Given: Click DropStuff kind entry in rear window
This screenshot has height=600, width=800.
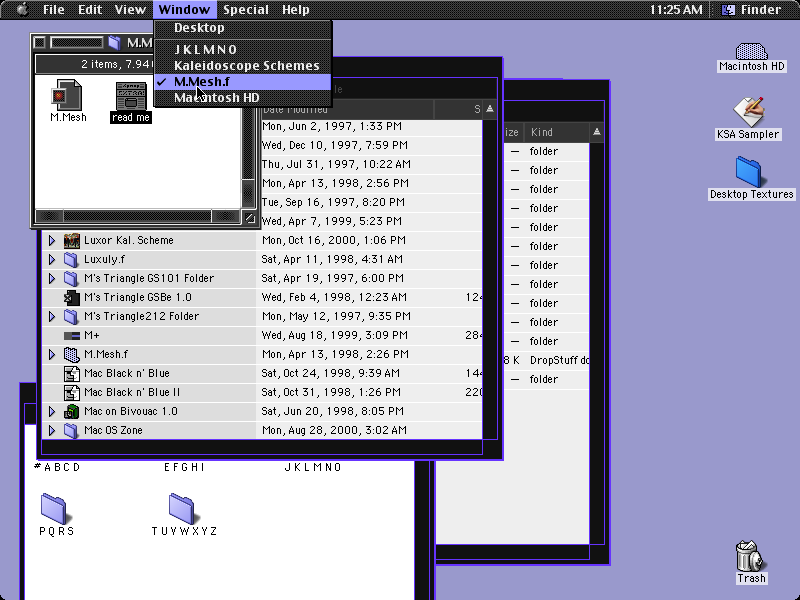Looking at the screenshot, I should point(559,360).
